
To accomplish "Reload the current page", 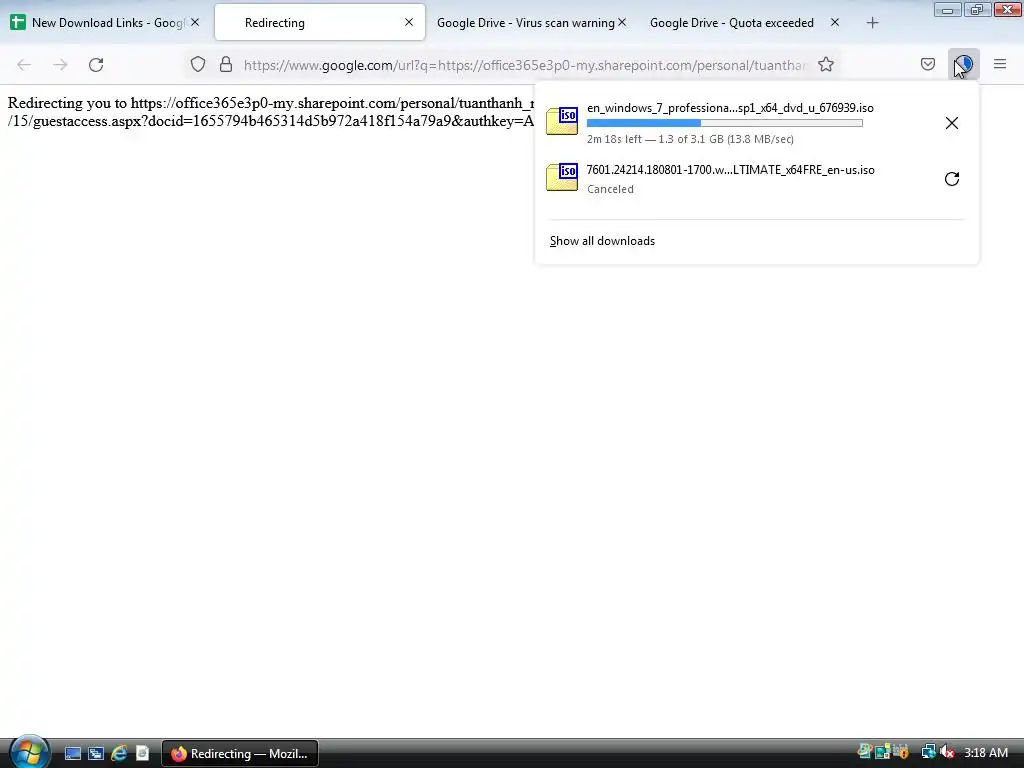I will pyautogui.click(x=96, y=65).
